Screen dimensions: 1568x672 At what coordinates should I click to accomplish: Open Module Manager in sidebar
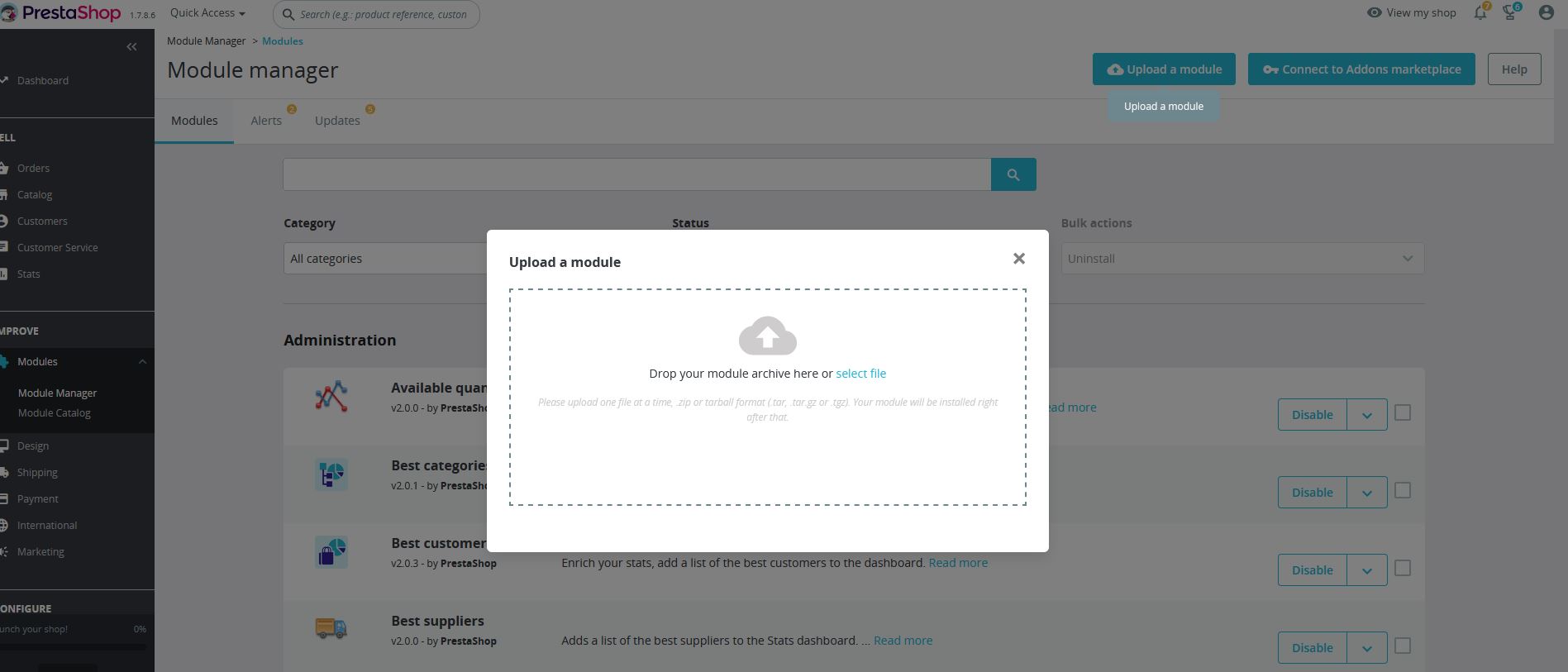point(57,393)
